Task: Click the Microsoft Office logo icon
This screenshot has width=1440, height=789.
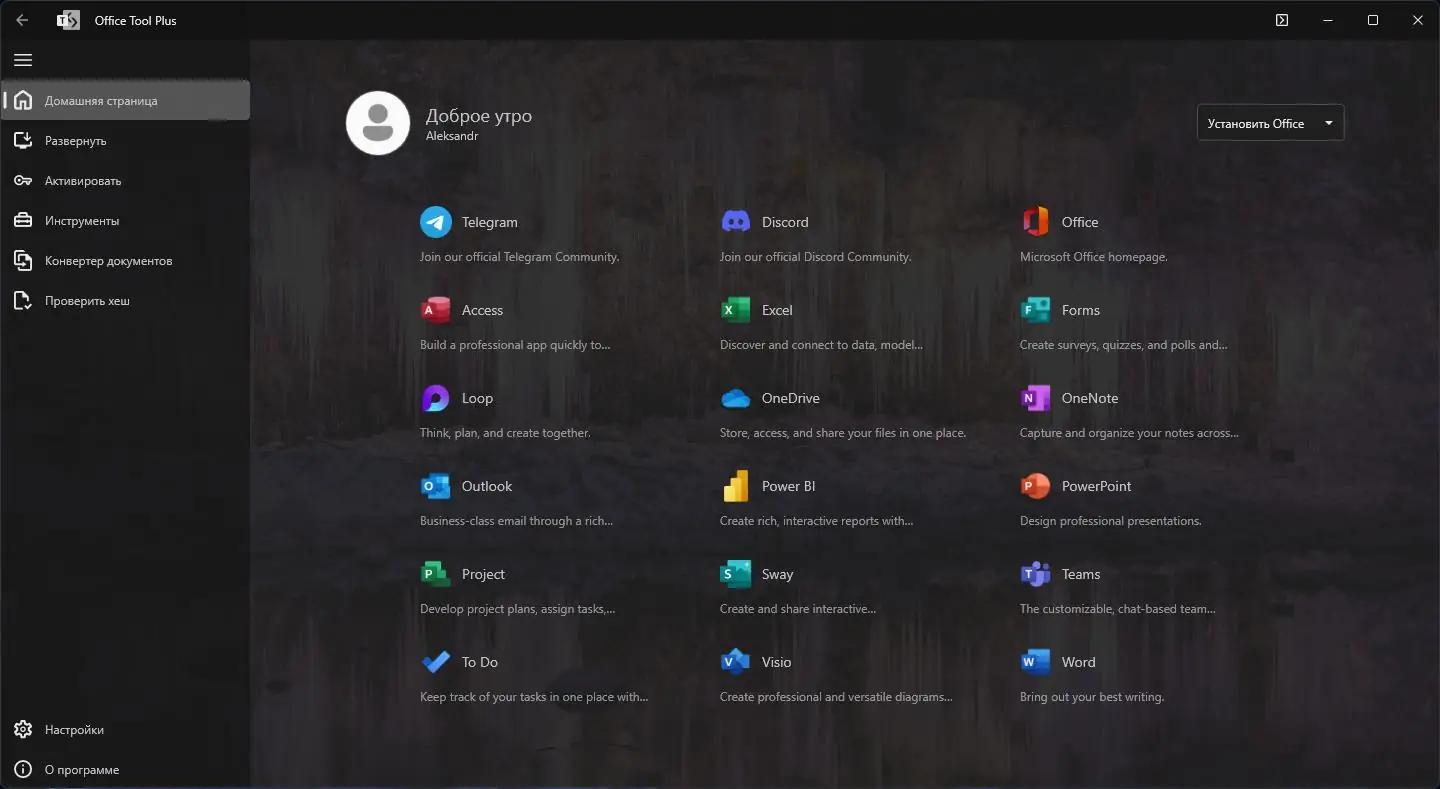Action: (1036, 222)
